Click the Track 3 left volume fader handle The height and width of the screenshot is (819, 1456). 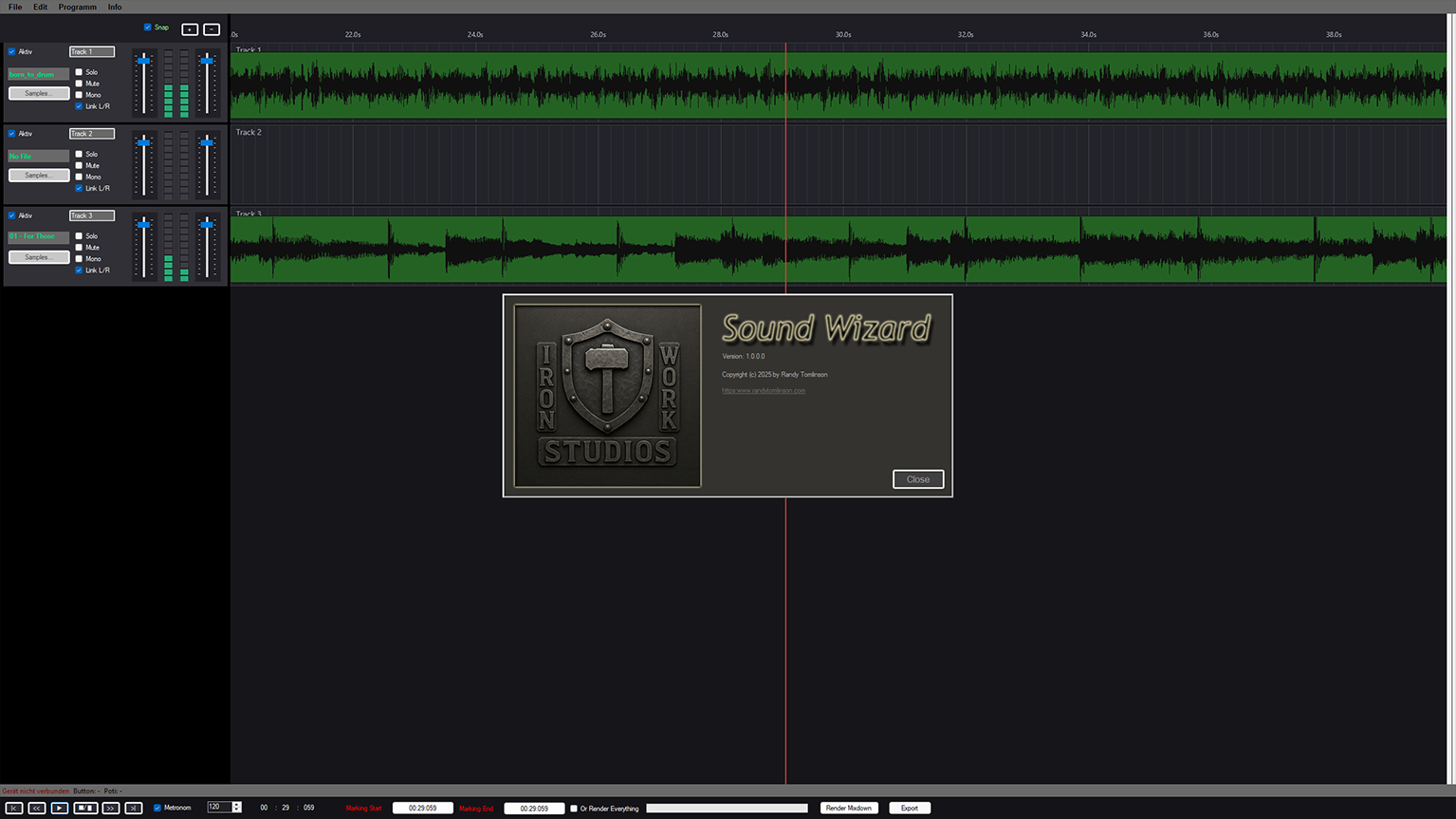(143, 224)
